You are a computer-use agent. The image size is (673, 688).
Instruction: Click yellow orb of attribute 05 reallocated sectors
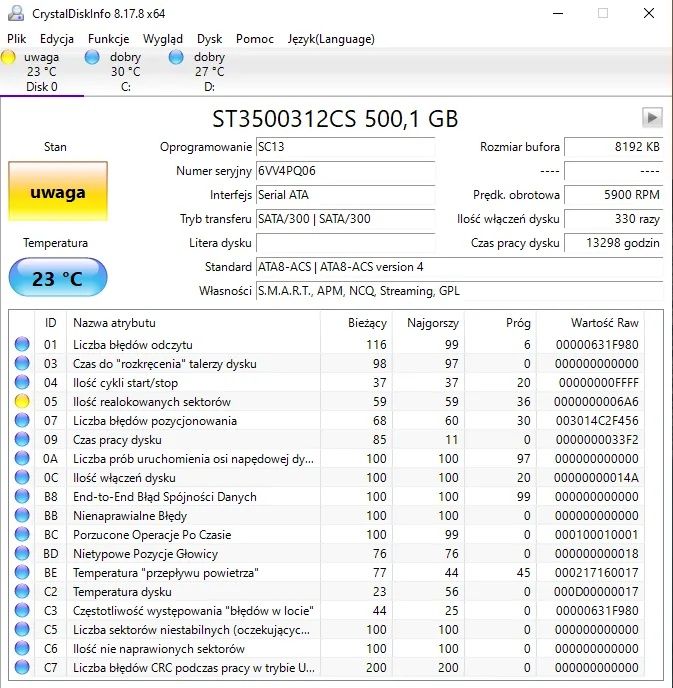[x=22, y=401]
